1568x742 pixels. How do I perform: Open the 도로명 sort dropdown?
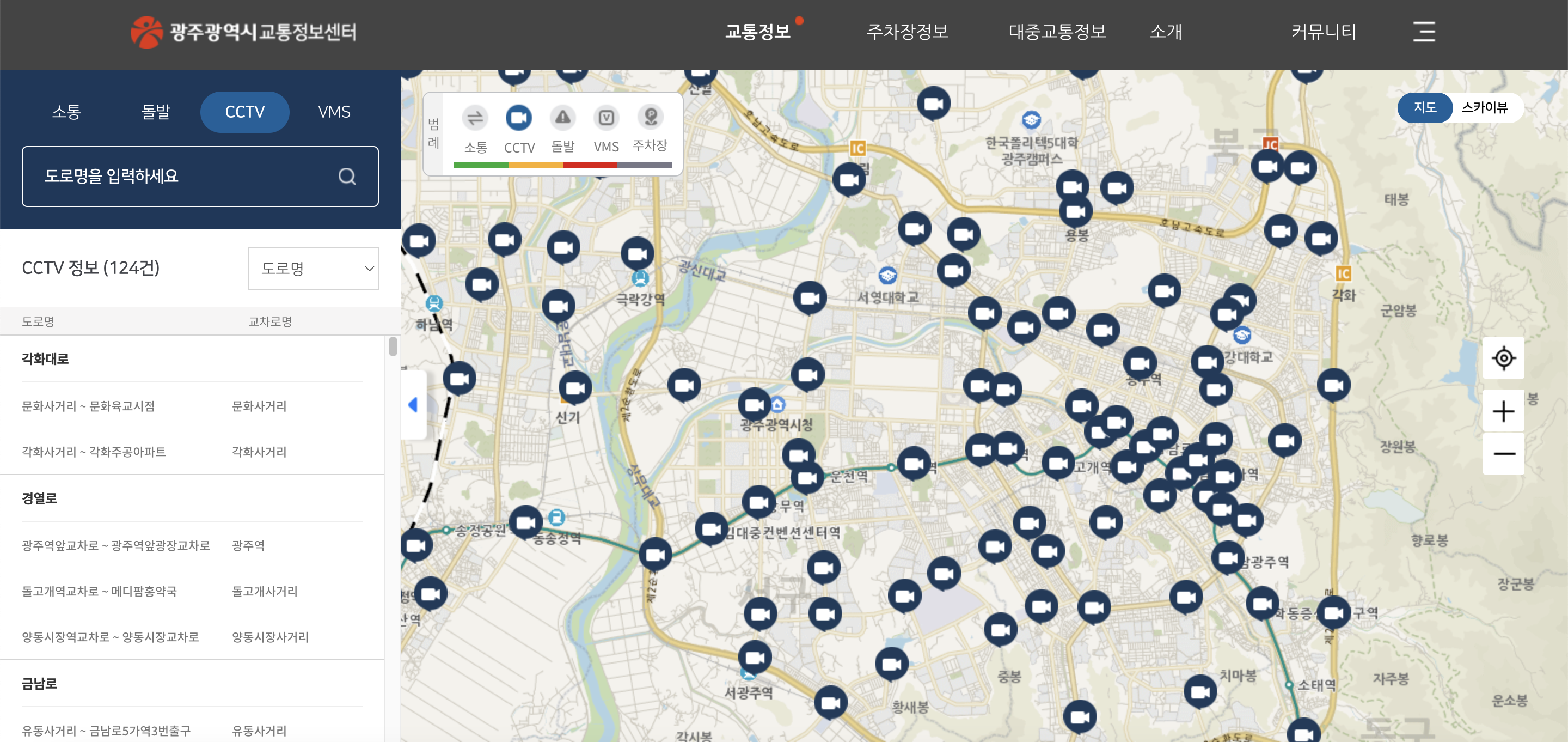tap(314, 269)
